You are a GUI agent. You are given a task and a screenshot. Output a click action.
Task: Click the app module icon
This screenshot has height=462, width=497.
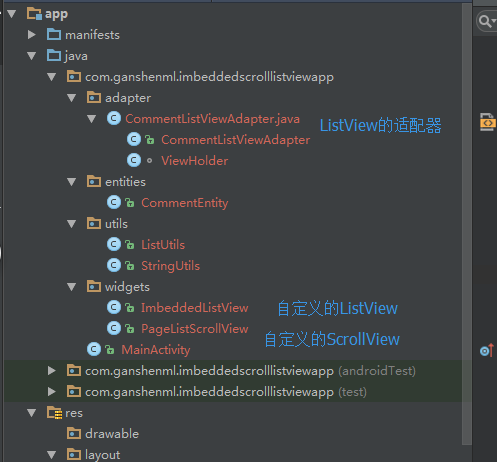tap(34, 14)
